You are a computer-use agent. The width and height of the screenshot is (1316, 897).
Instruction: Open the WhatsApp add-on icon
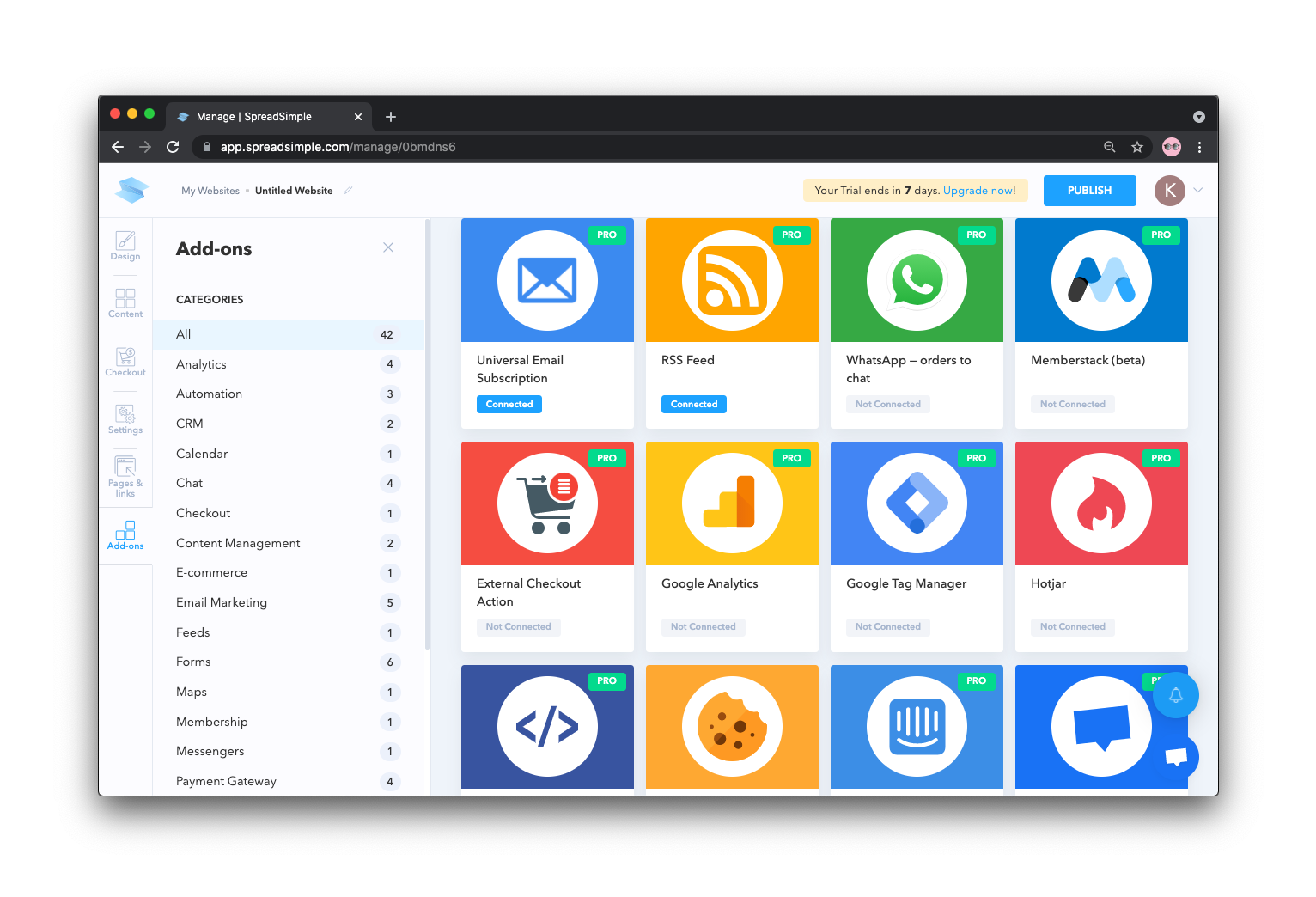[x=917, y=280]
